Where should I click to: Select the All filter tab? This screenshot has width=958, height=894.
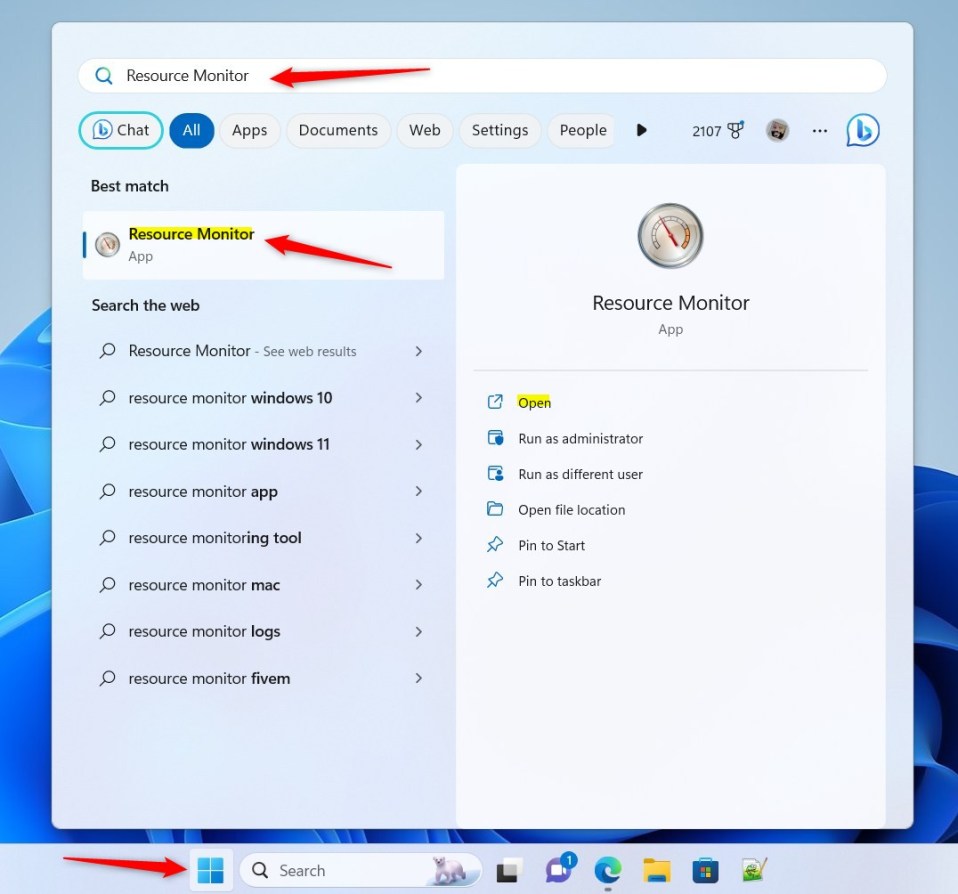click(x=191, y=130)
